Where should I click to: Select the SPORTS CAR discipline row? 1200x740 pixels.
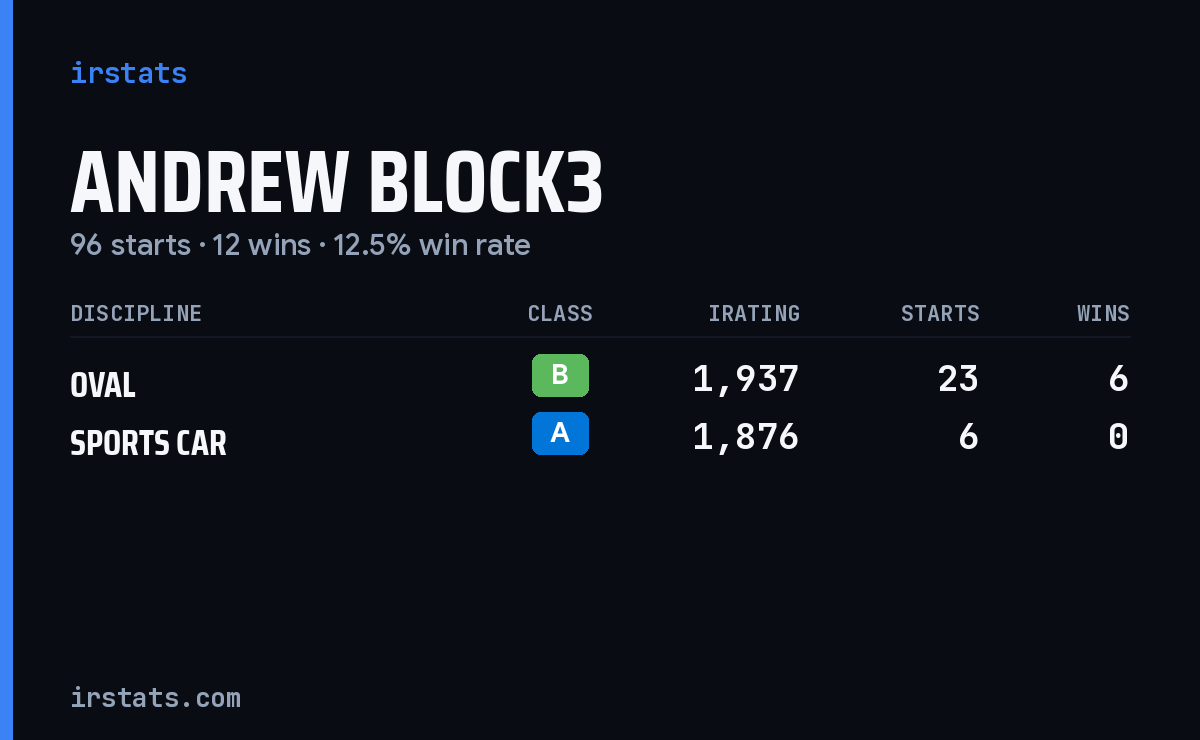coord(600,438)
